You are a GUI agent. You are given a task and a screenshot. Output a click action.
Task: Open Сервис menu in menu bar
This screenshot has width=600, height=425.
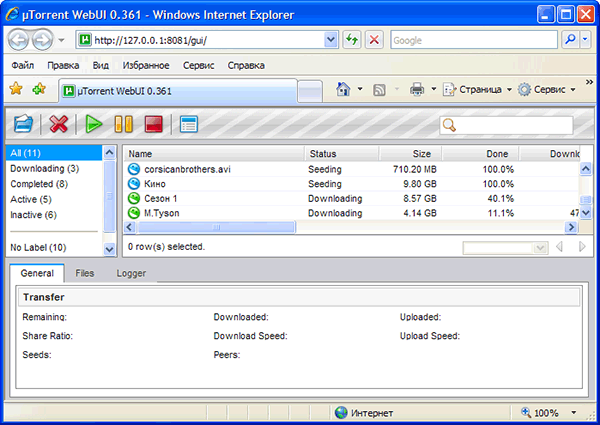(x=198, y=65)
